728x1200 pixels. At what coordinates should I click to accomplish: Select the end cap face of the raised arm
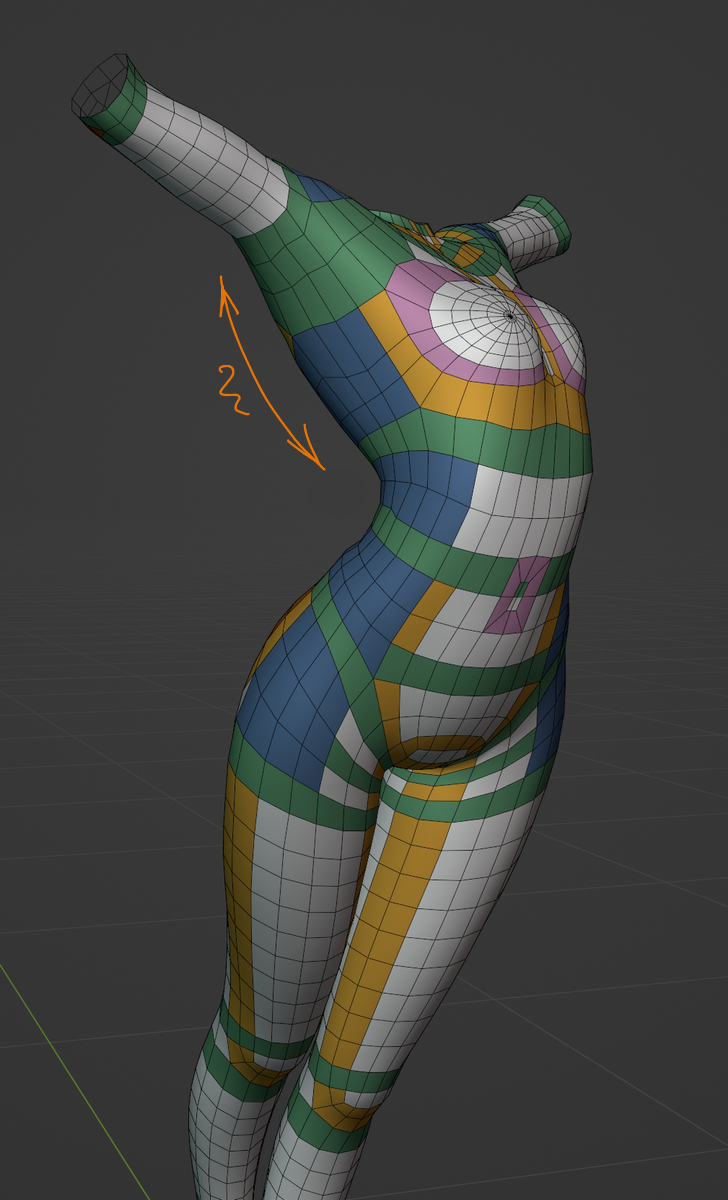tap(100, 87)
